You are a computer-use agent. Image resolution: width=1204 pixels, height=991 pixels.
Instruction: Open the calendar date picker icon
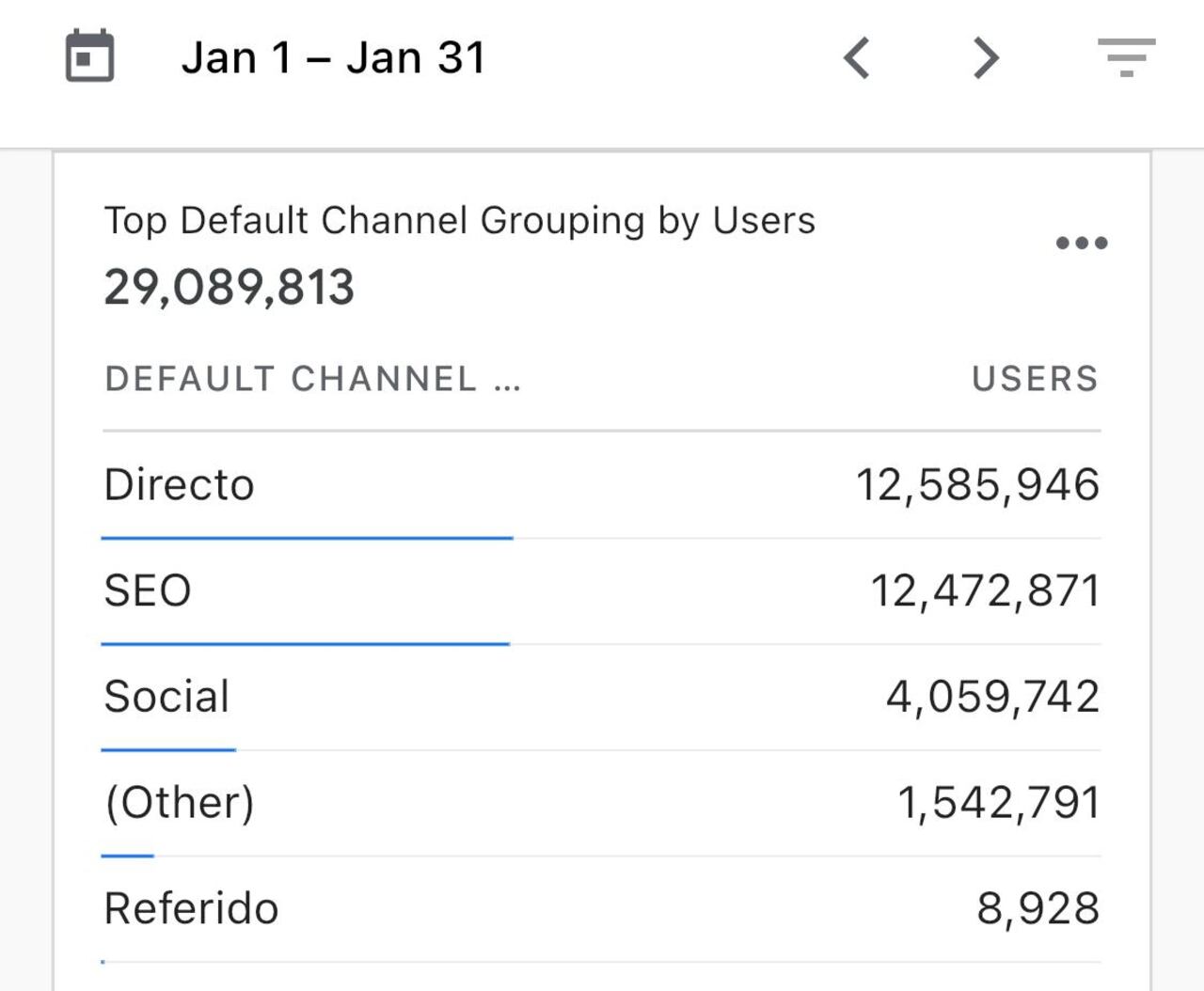[x=89, y=56]
